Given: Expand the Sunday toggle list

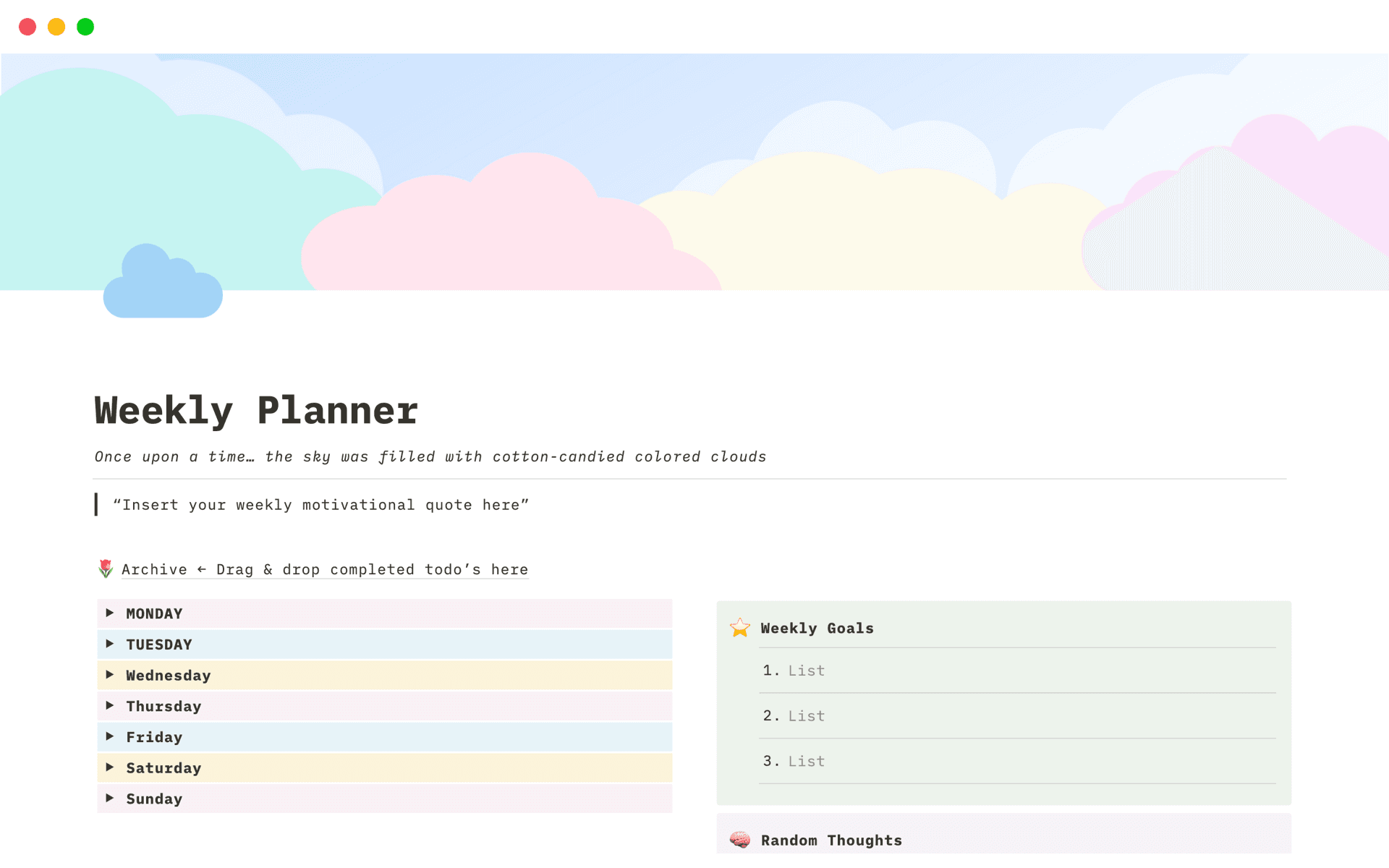Looking at the screenshot, I should pos(111,799).
